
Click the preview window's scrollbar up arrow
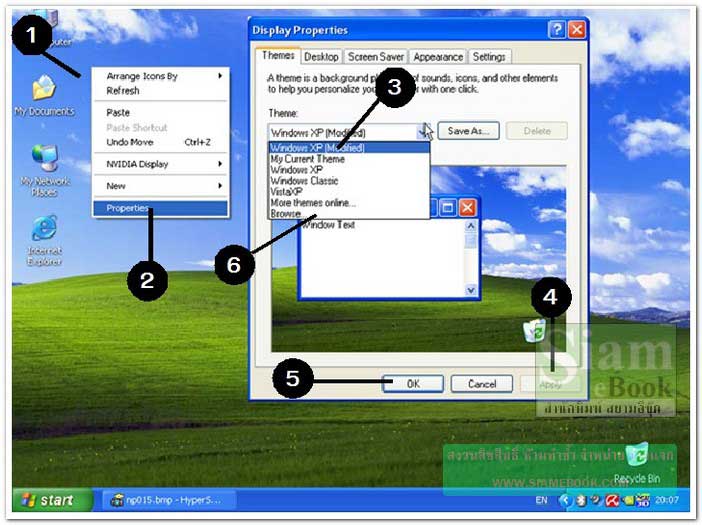point(471,226)
